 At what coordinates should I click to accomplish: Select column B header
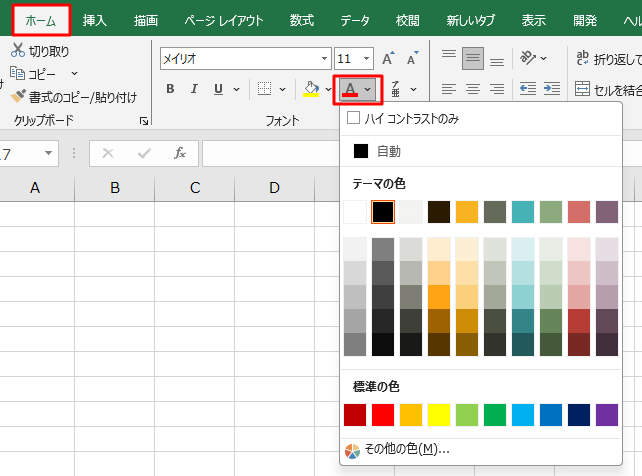pyautogui.click(x=114, y=187)
